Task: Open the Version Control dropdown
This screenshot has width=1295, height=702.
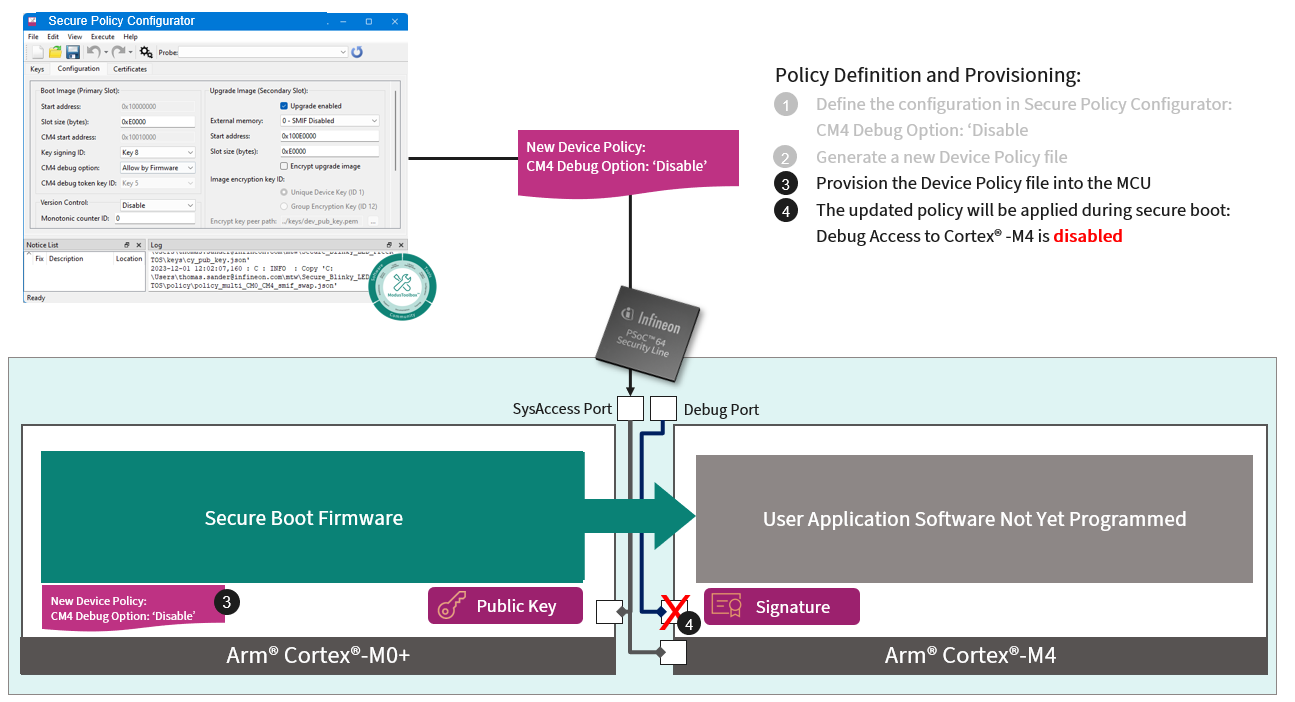Action: click(157, 205)
